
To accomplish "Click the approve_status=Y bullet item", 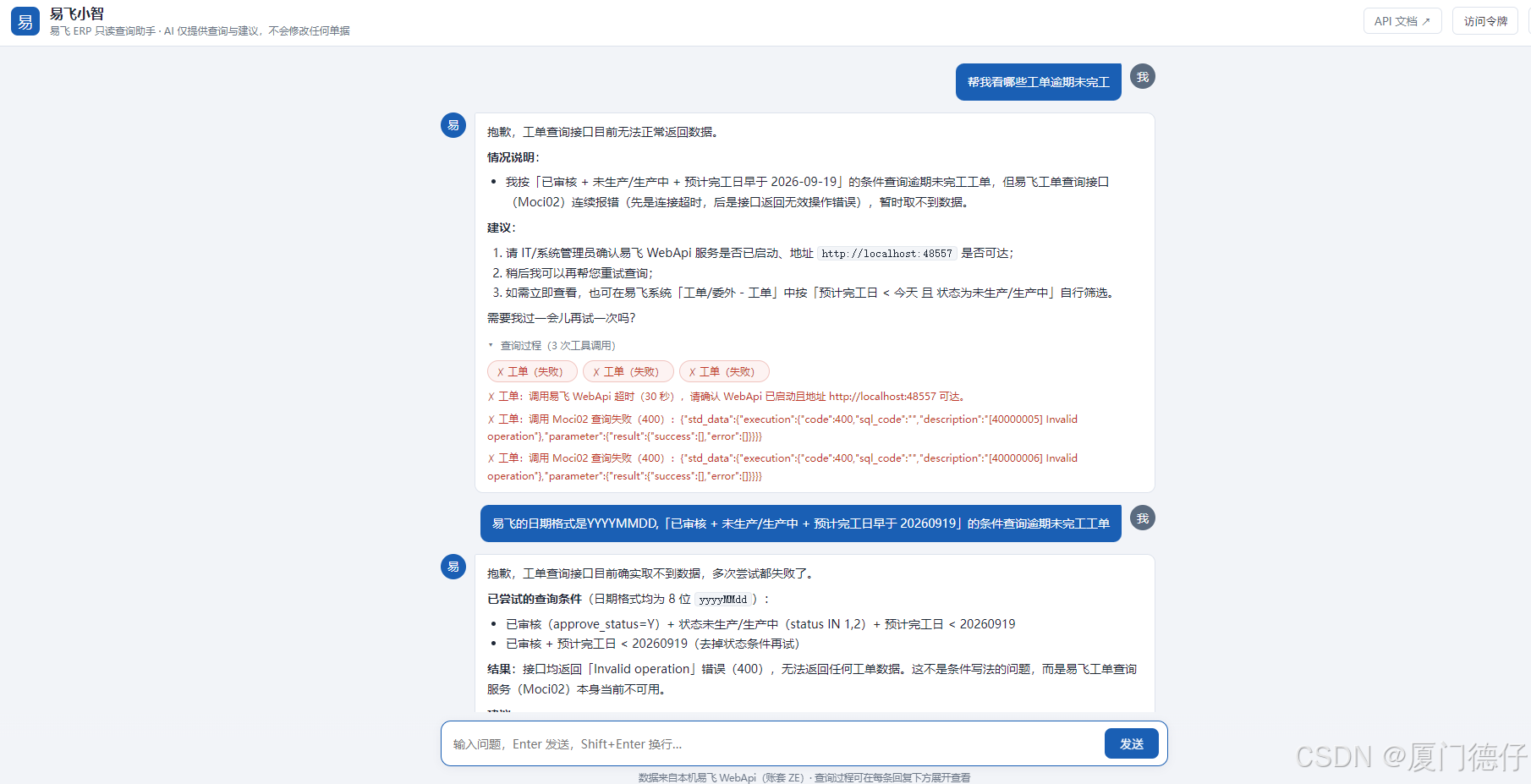I will point(760,624).
